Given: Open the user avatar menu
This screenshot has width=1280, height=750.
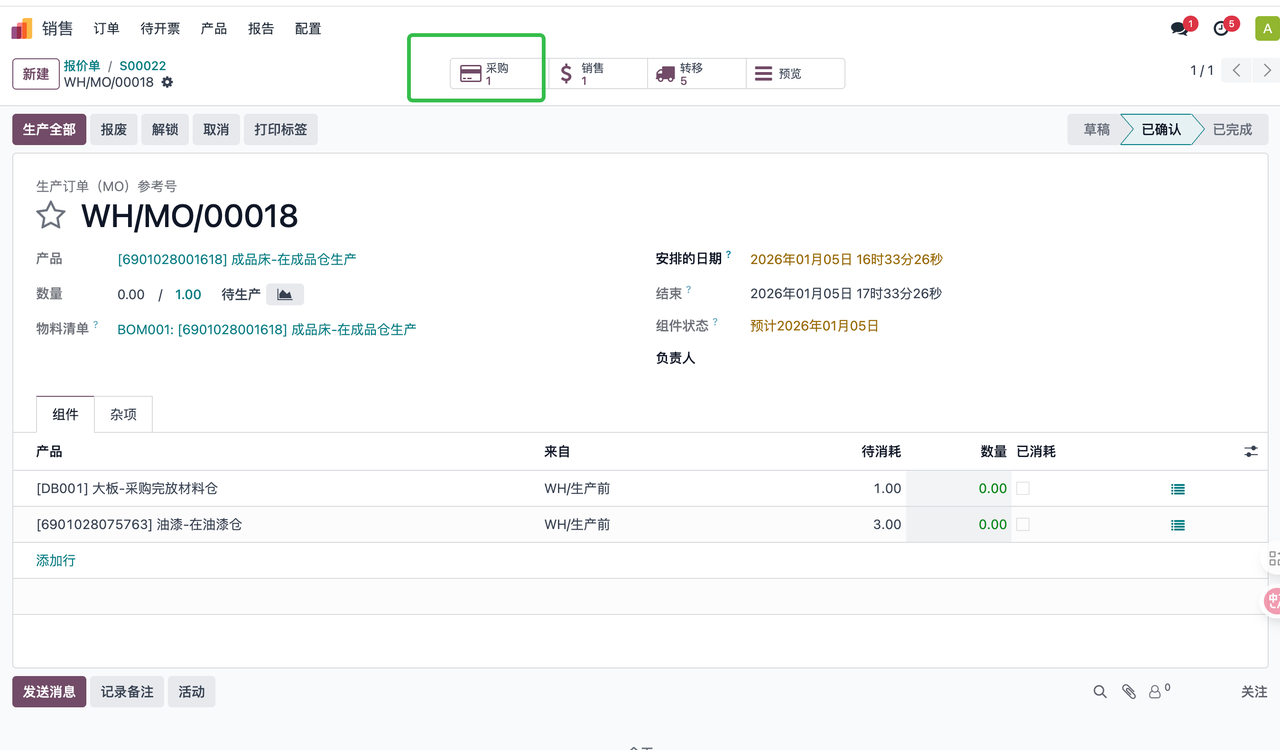Looking at the screenshot, I should [x=1267, y=28].
